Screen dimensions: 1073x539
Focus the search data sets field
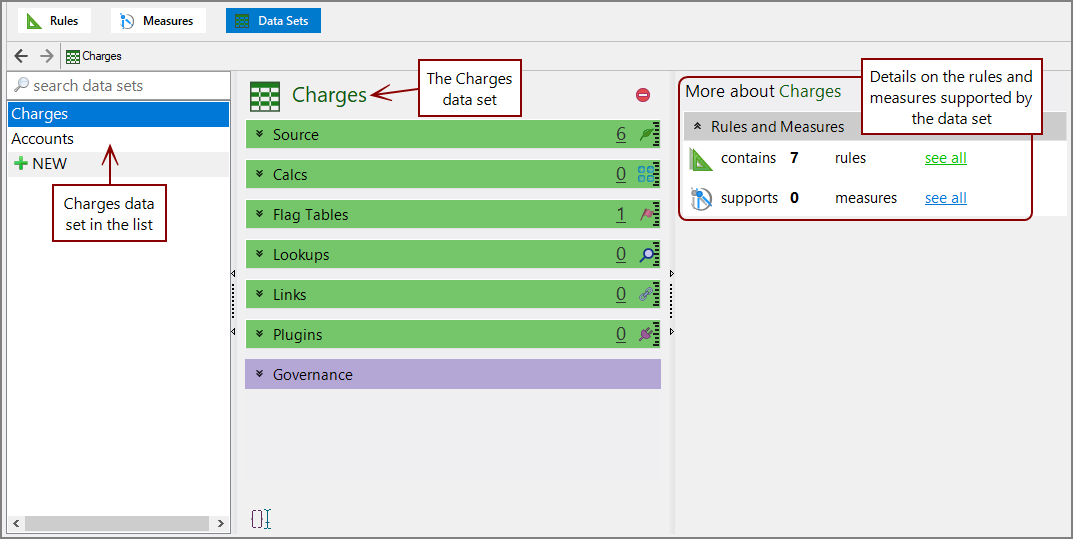[x=119, y=86]
